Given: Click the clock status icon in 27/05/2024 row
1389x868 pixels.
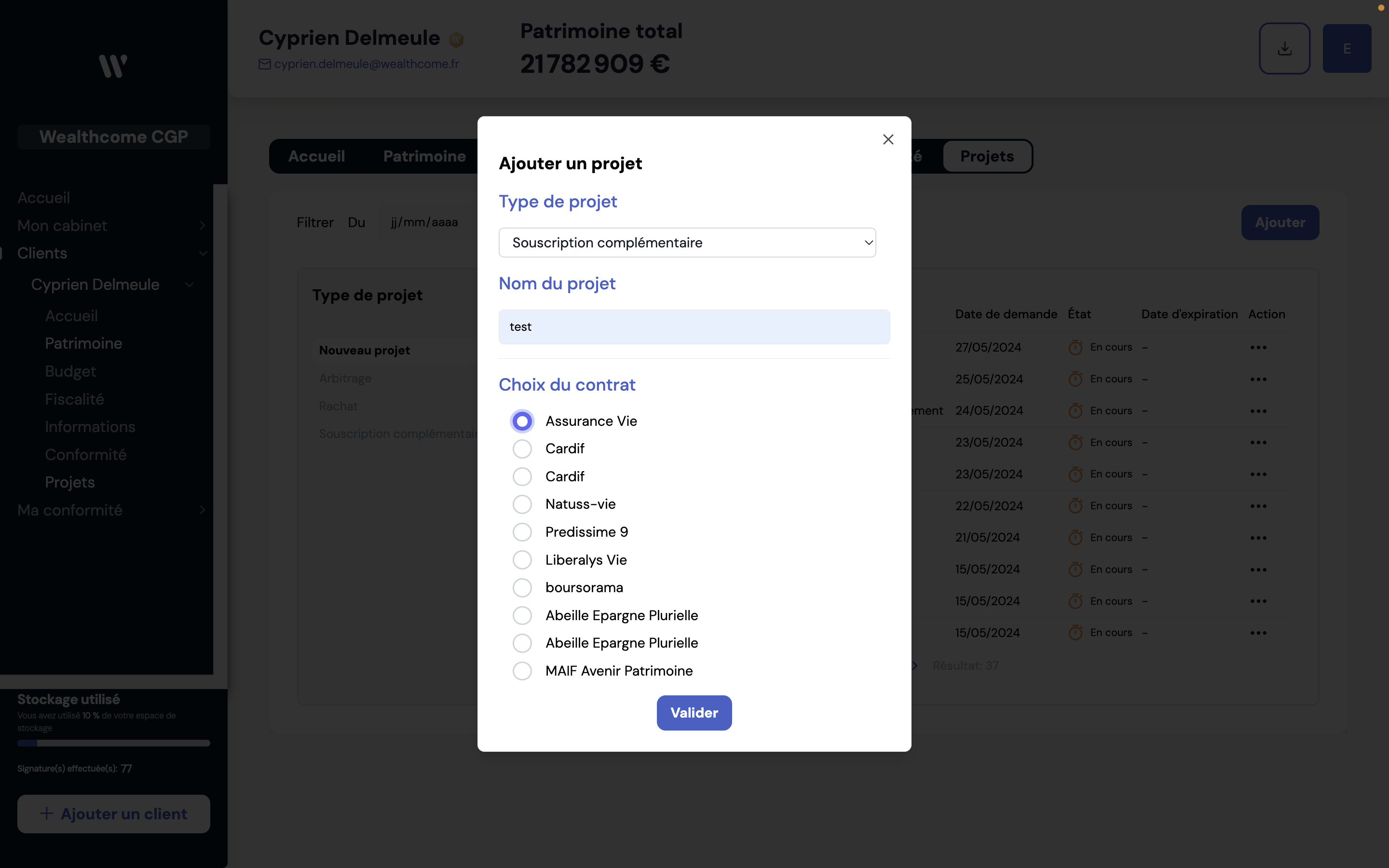Looking at the screenshot, I should [1075, 347].
